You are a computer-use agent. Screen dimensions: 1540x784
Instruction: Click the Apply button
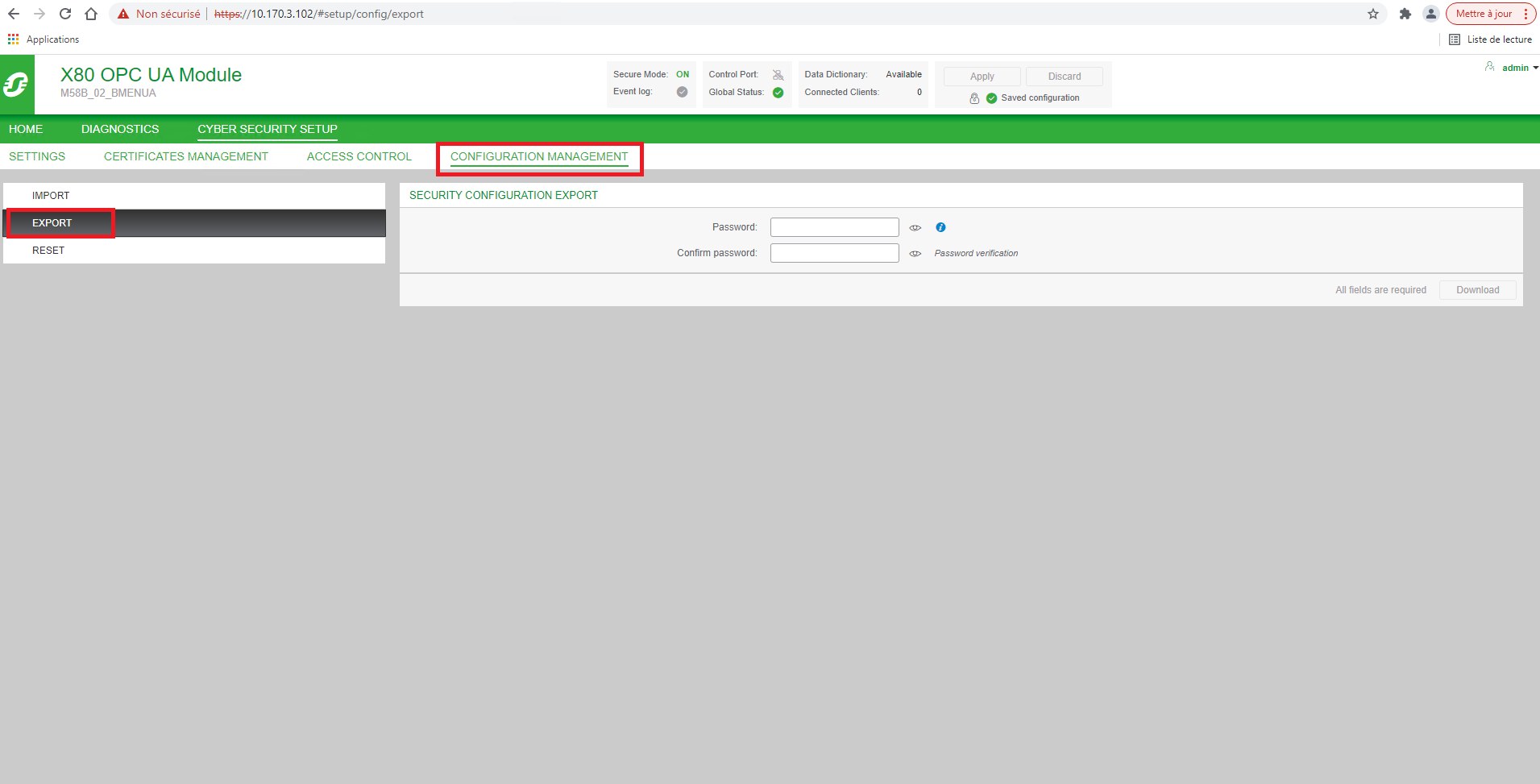coord(982,77)
